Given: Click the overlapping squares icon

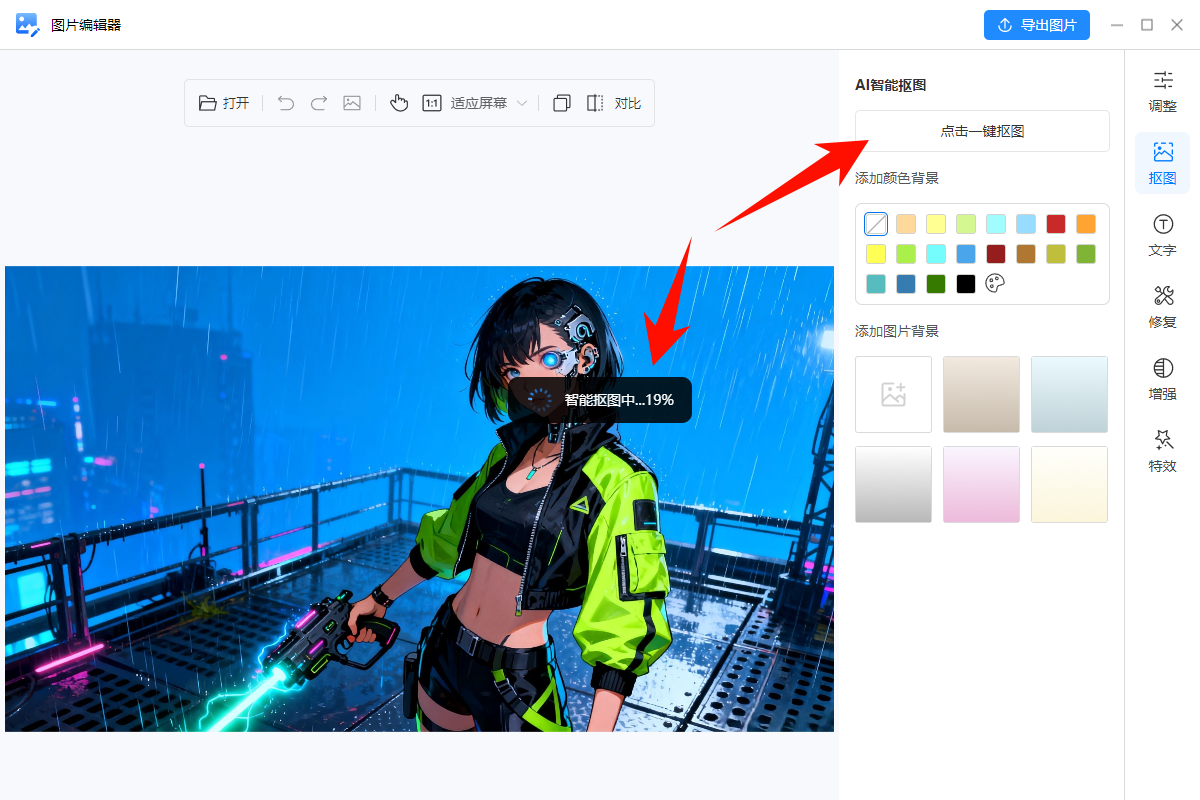Looking at the screenshot, I should [562, 103].
